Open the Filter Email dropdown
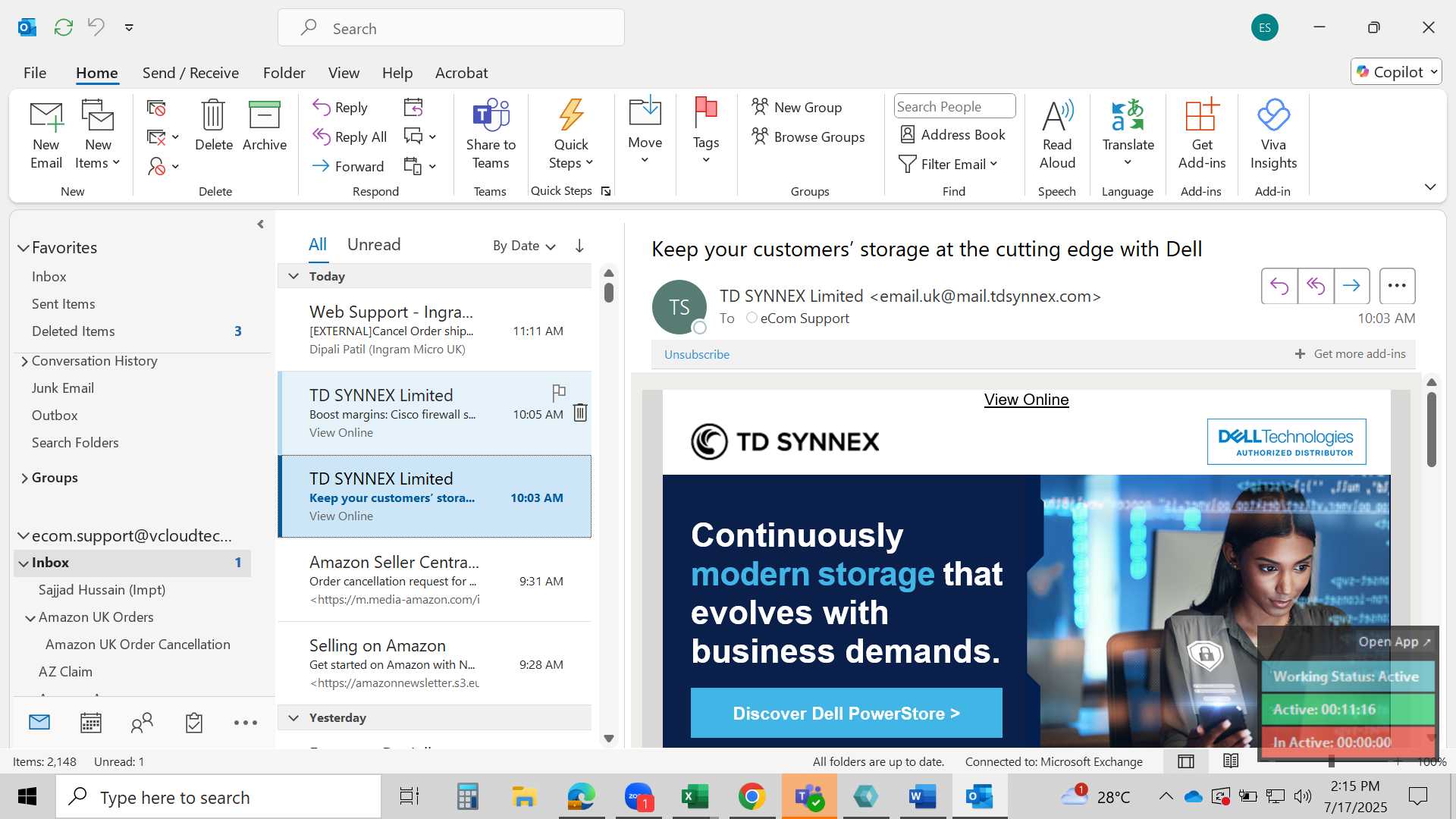 947,165
